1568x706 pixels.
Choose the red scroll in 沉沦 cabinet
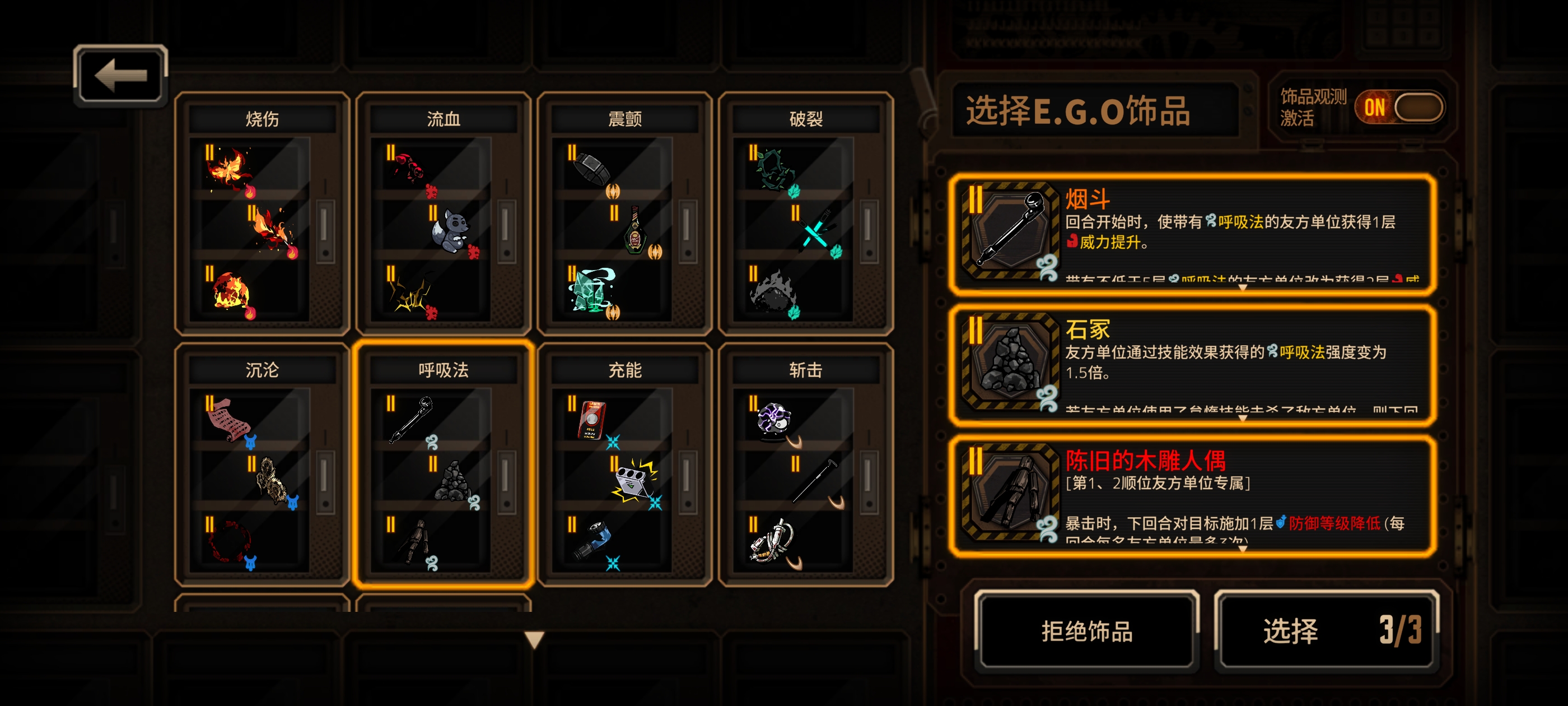click(x=228, y=420)
